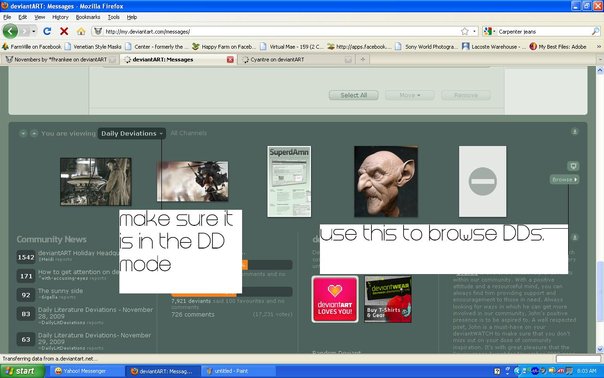Open the Daily Deviations channel dropdown
The width and height of the screenshot is (604, 378).
[132, 133]
